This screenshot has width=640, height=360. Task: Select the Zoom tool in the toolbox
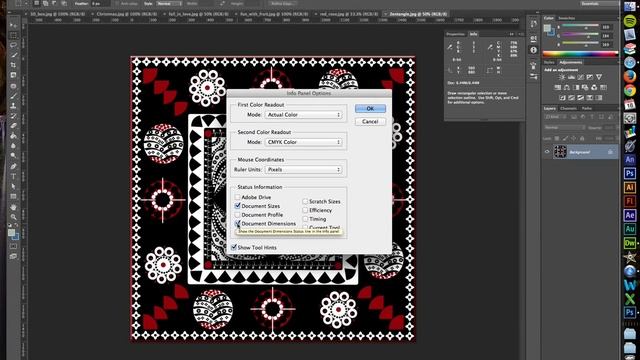coord(13,217)
